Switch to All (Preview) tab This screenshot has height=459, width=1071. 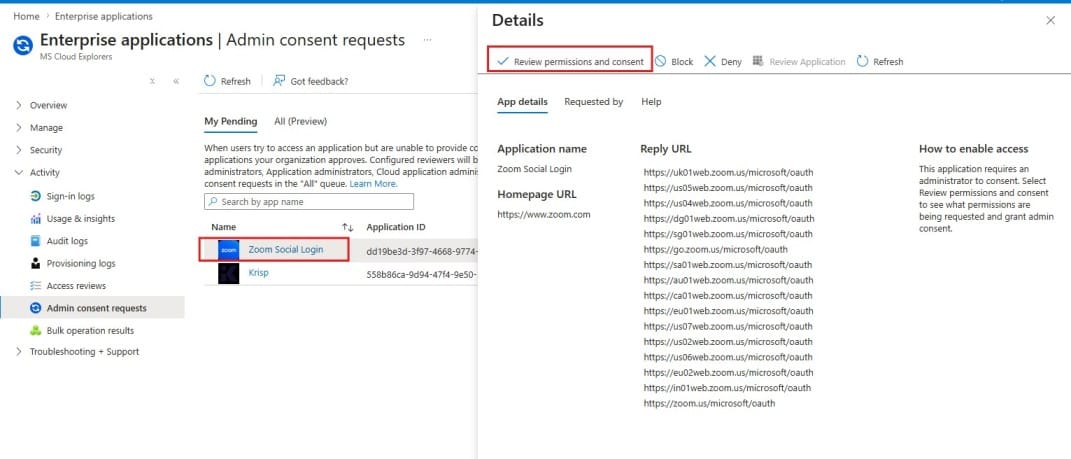301,122
